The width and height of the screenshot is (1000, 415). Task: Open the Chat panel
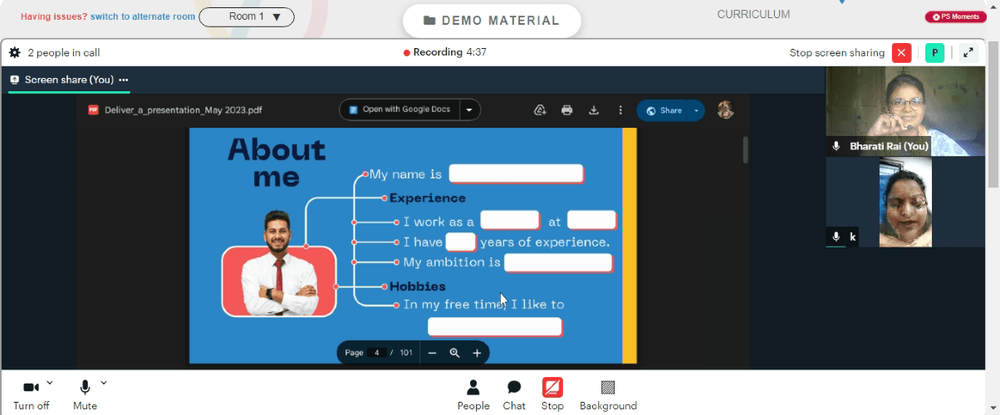(x=514, y=395)
